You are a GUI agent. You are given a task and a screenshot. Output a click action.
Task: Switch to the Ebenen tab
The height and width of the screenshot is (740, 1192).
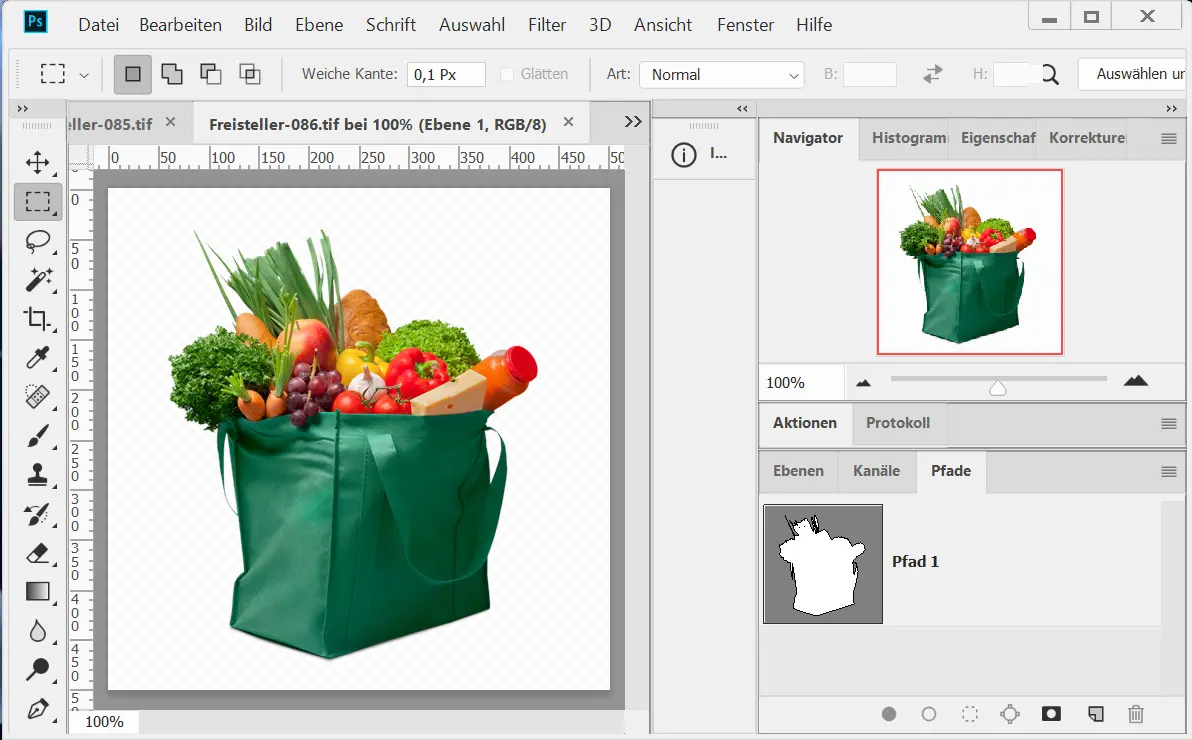[x=798, y=471]
